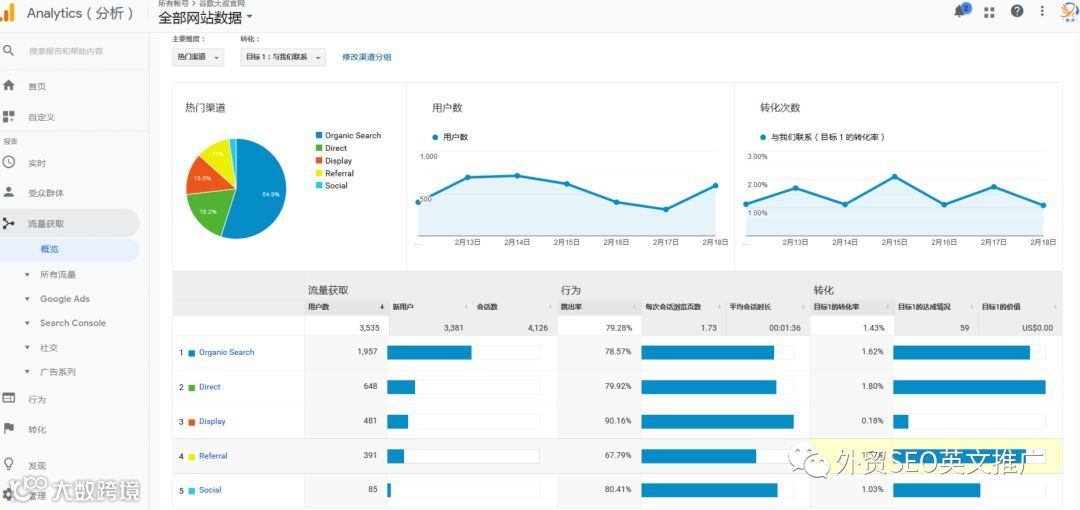Click the Google Analytics logo icon

coord(8,12)
